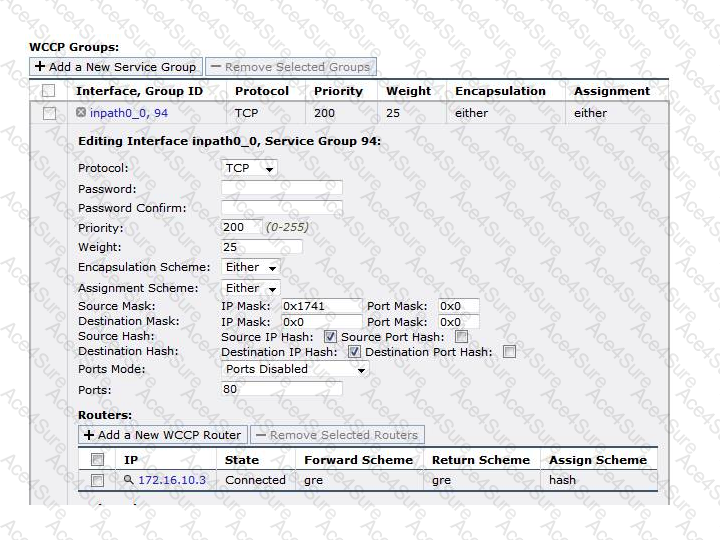This screenshot has width=720, height=540.
Task: Click the Encapsulation column header
Action: (x=501, y=91)
